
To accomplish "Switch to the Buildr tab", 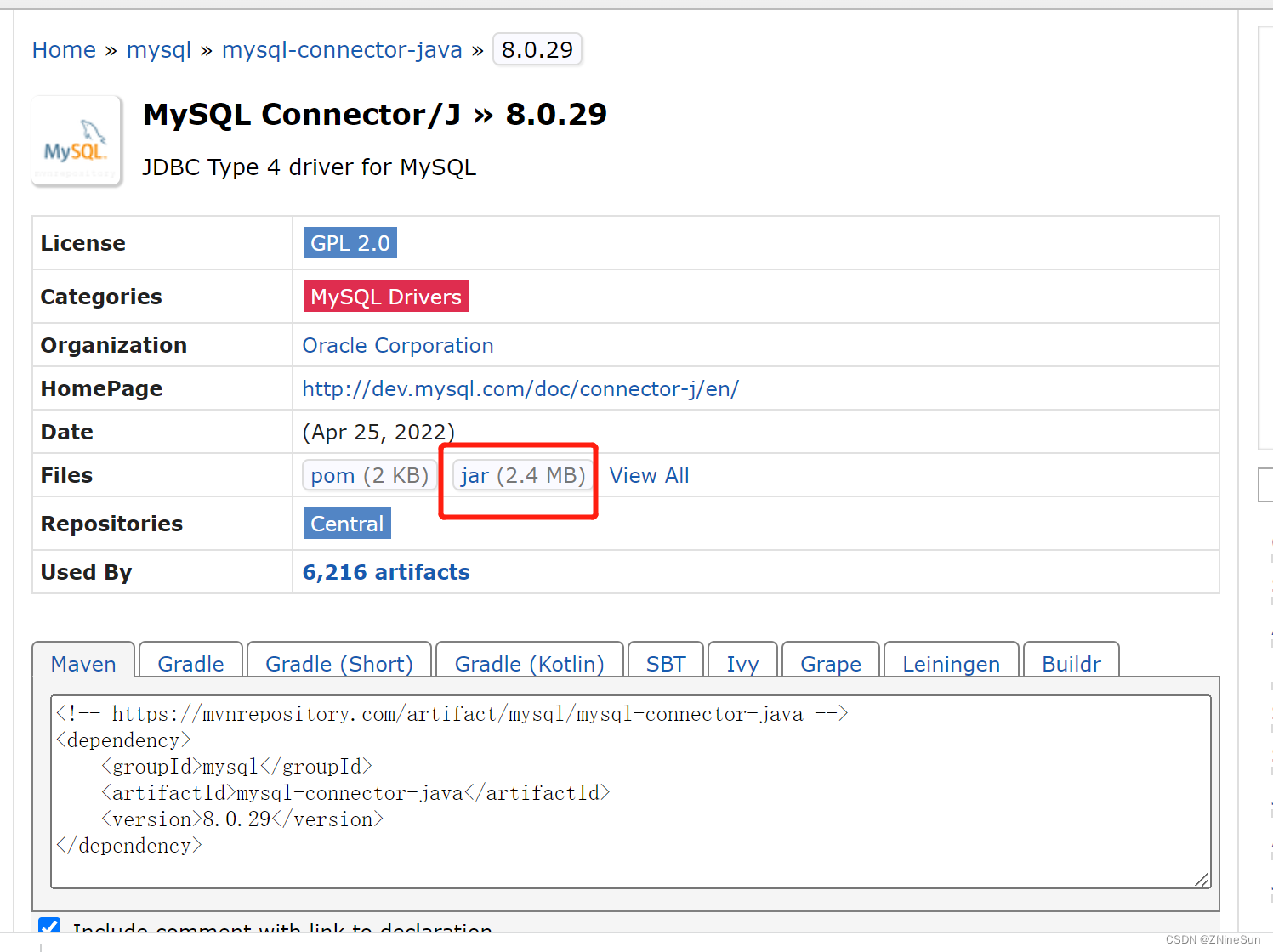I will [x=1071, y=660].
